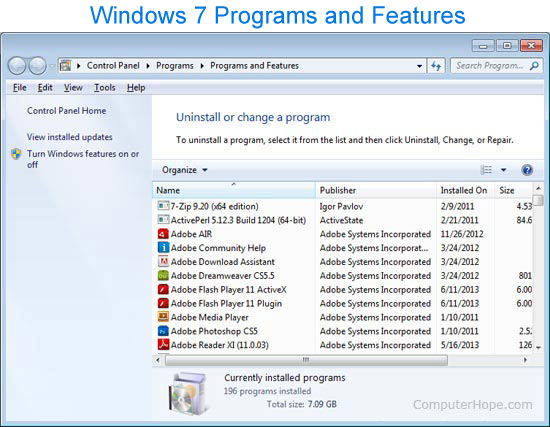Click the installed programs box icon in details pane

(188, 394)
